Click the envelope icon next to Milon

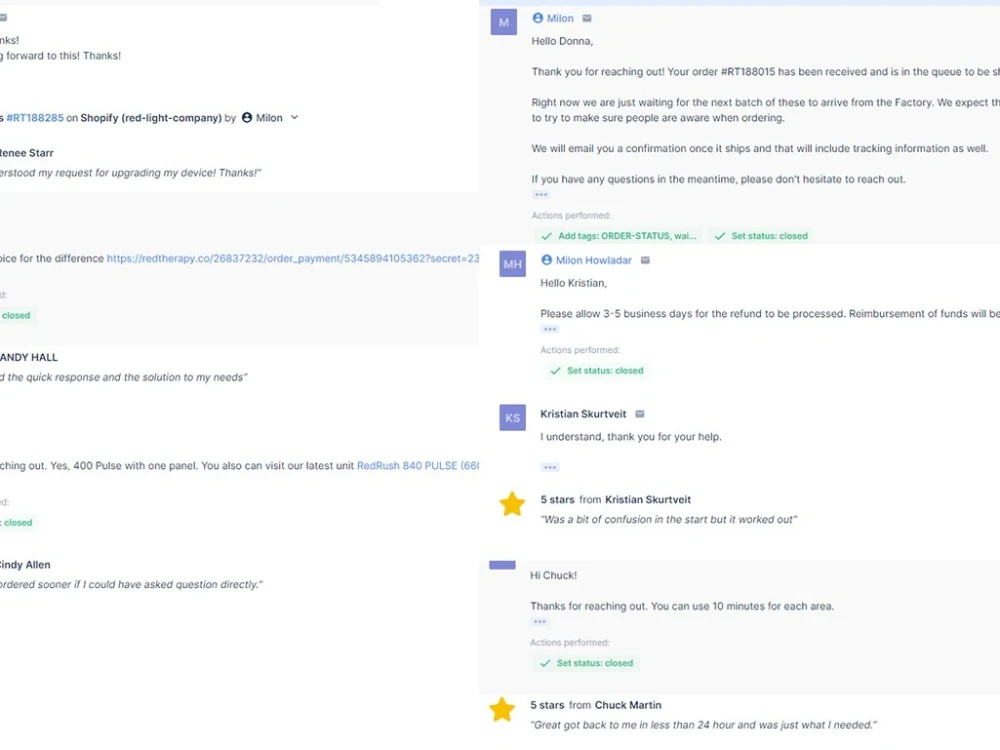click(x=586, y=18)
